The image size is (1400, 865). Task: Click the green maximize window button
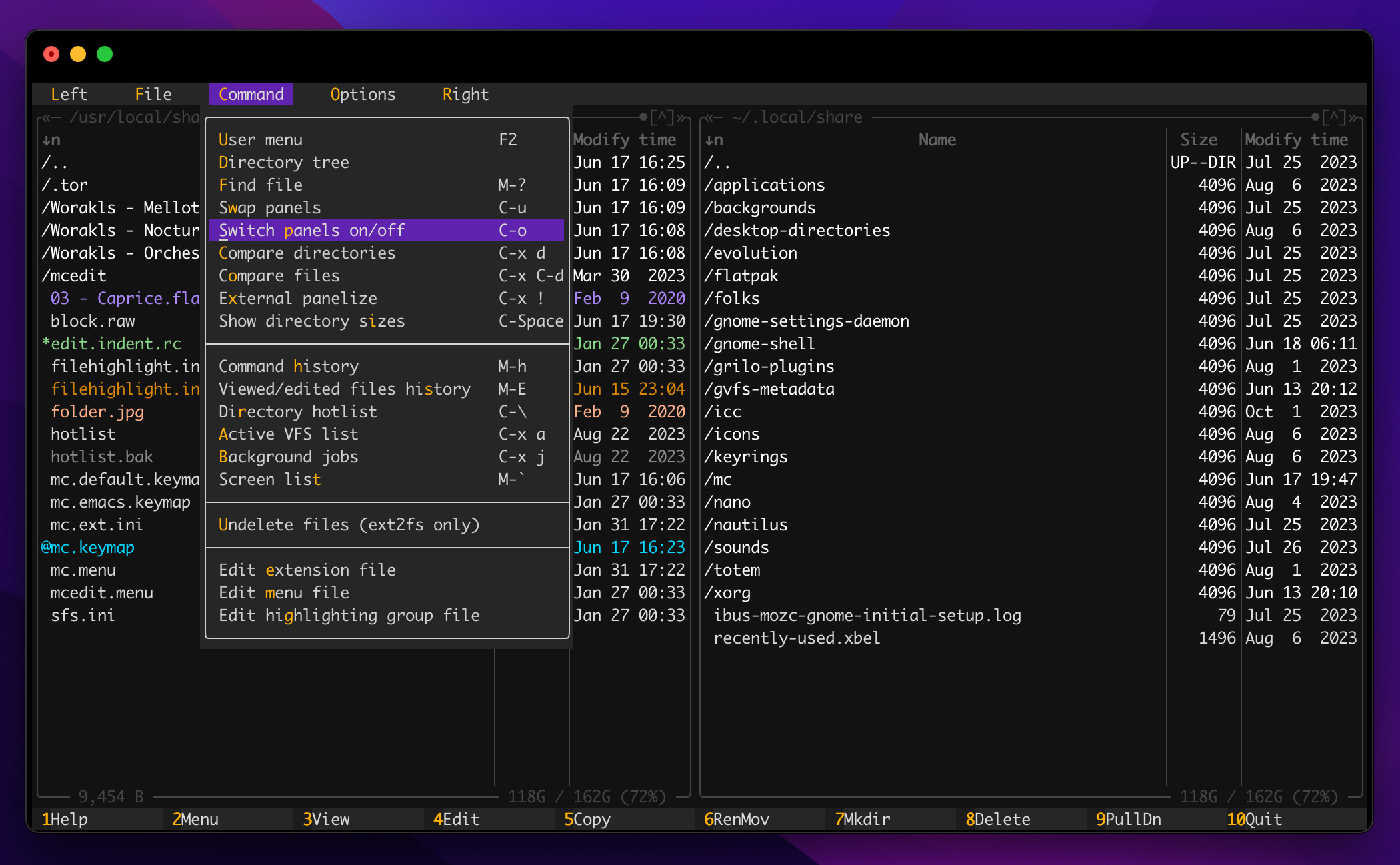(105, 54)
